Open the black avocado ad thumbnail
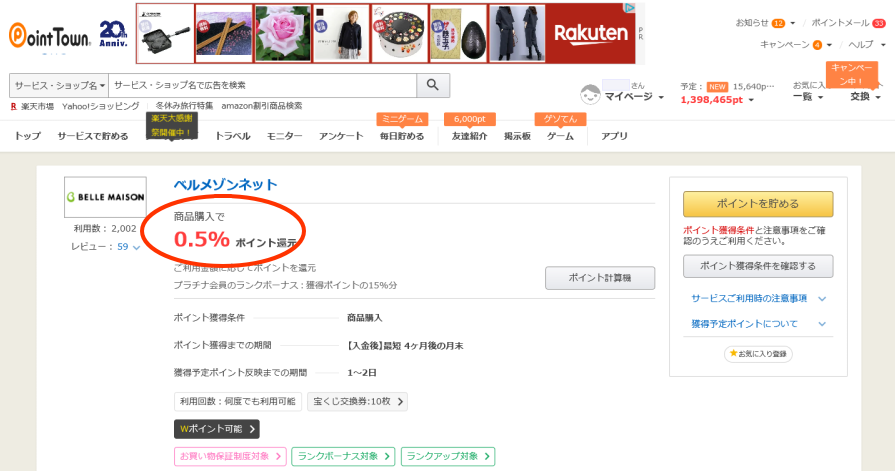 (458, 34)
